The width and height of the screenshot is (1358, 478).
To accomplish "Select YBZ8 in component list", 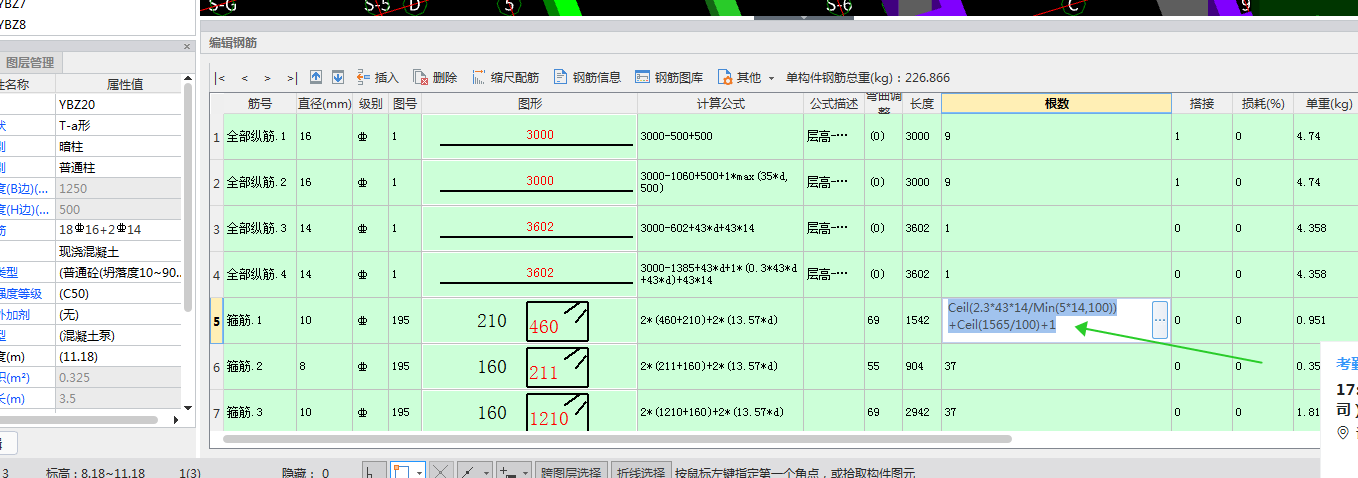I will pos(13,25).
